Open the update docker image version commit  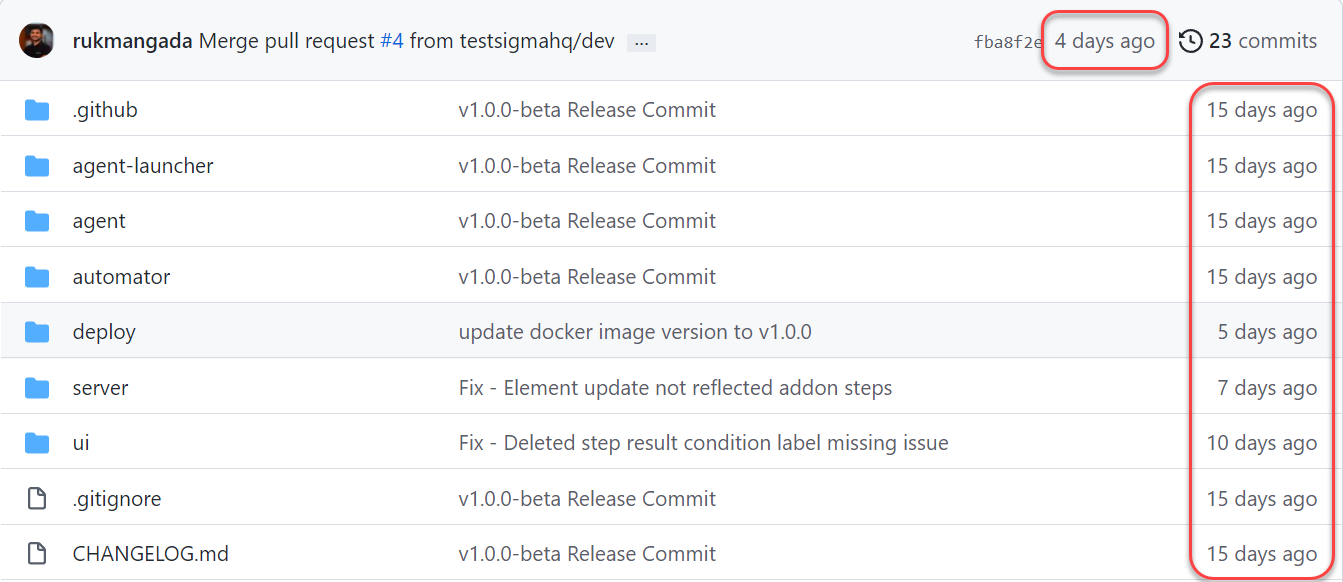point(635,332)
